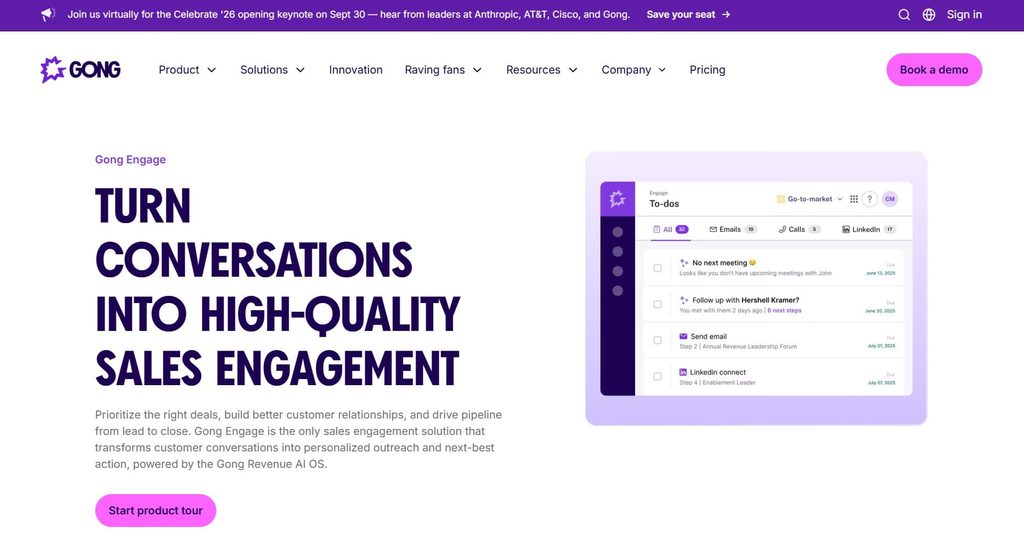The width and height of the screenshot is (1024, 537).
Task: Open the Go-to-market dropdown in mockup
Action: coord(809,199)
